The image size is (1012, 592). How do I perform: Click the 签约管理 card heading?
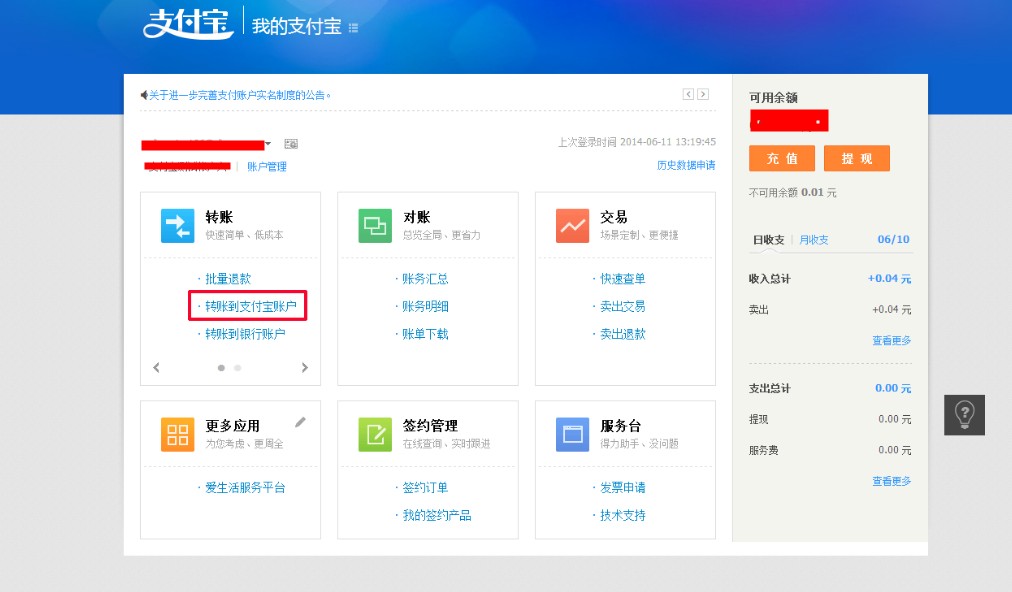[x=430, y=425]
